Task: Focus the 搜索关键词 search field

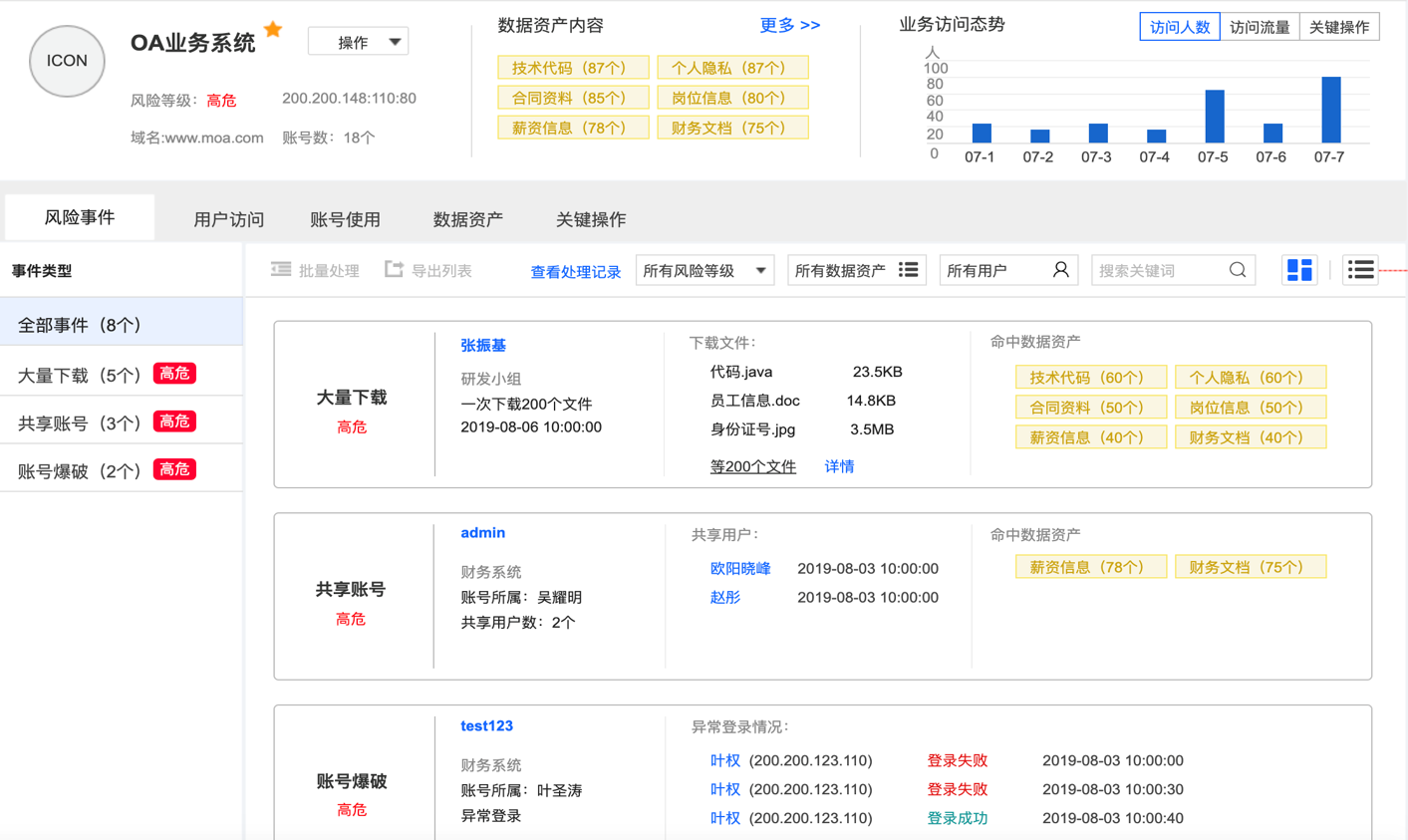Action: pyautogui.click(x=1173, y=270)
